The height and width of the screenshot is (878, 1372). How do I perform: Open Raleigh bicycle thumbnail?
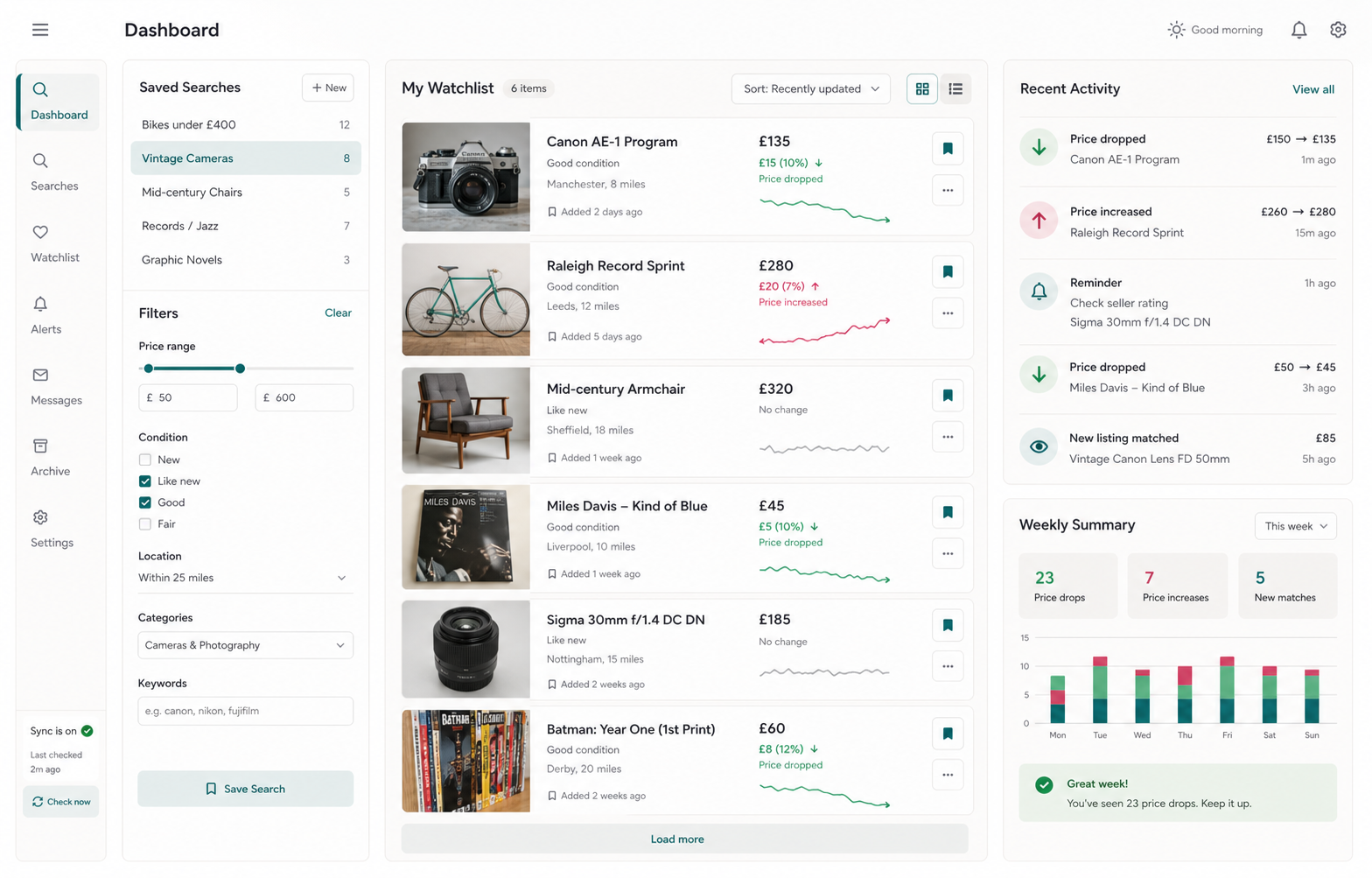[466, 299]
